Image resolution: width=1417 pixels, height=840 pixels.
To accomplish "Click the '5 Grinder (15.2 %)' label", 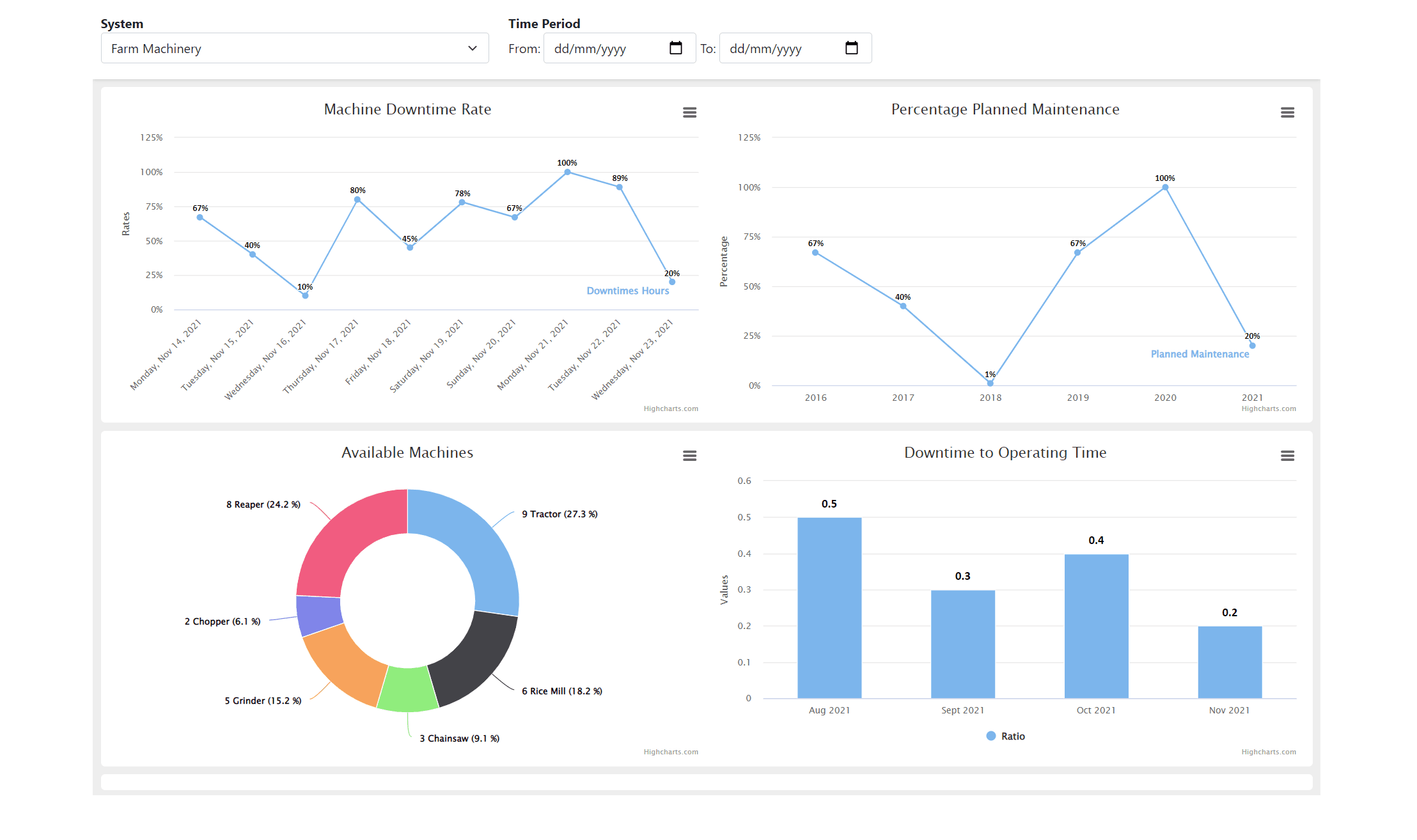I will pos(263,701).
